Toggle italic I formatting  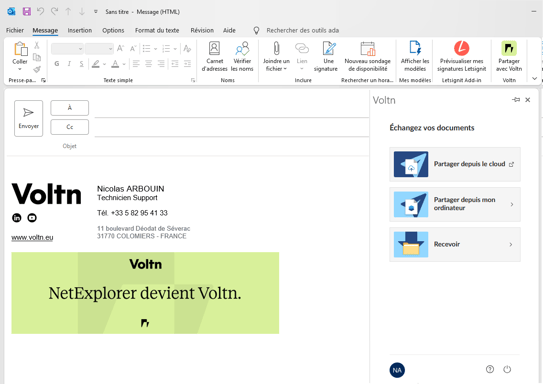69,64
